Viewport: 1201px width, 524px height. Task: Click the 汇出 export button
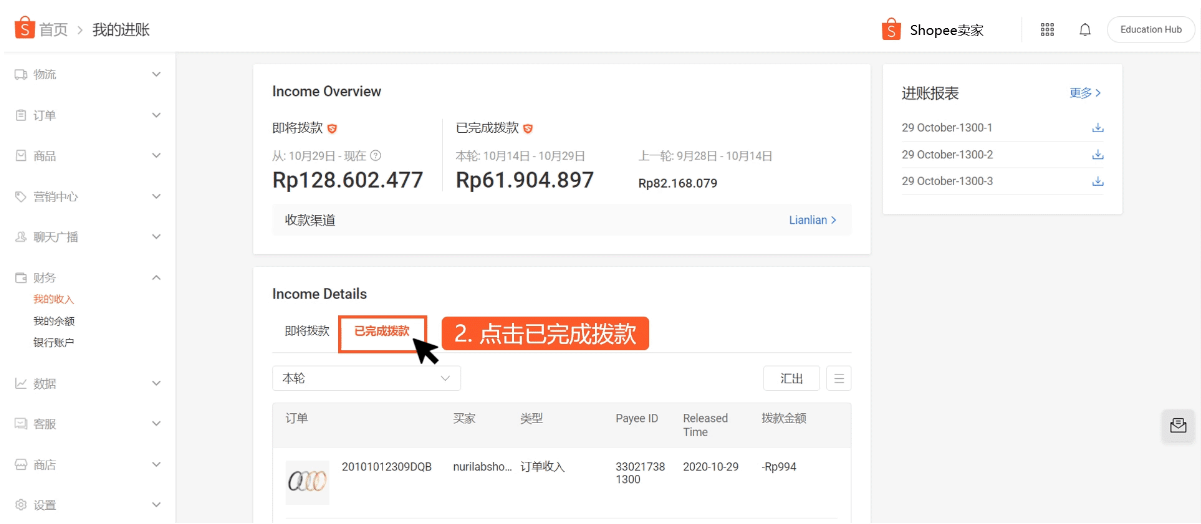(792, 378)
